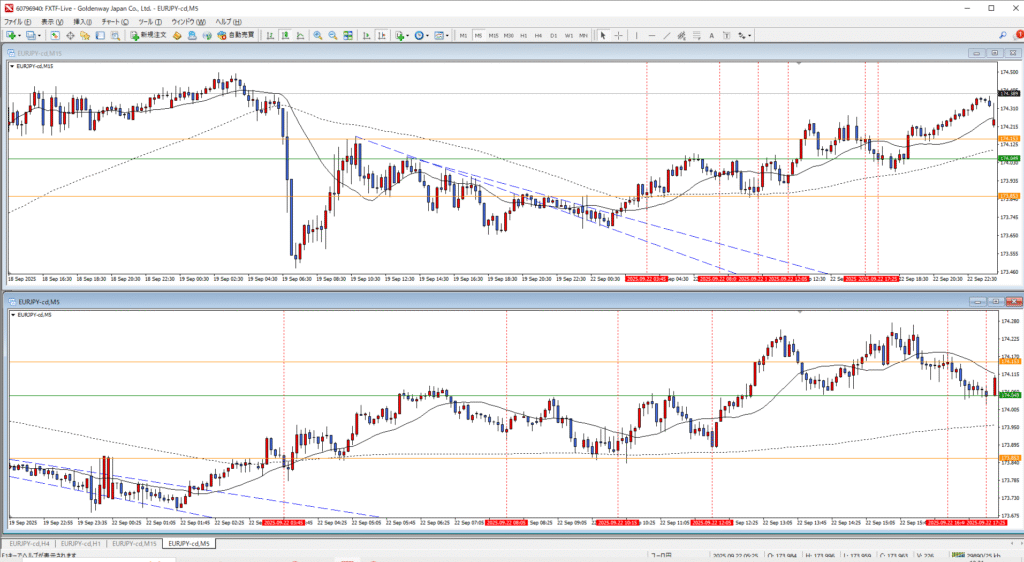Open the search magnifier icon
Screen dimensions: 1024x562
[x=1002, y=35]
